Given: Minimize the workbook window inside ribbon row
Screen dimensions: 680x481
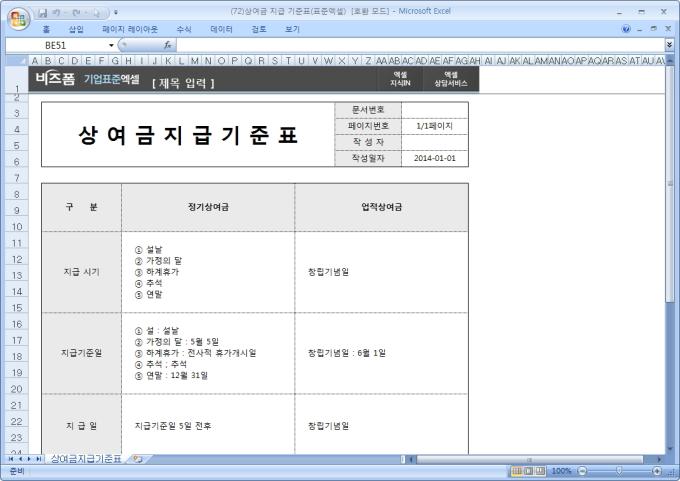Looking at the screenshot, I should click(640, 29).
